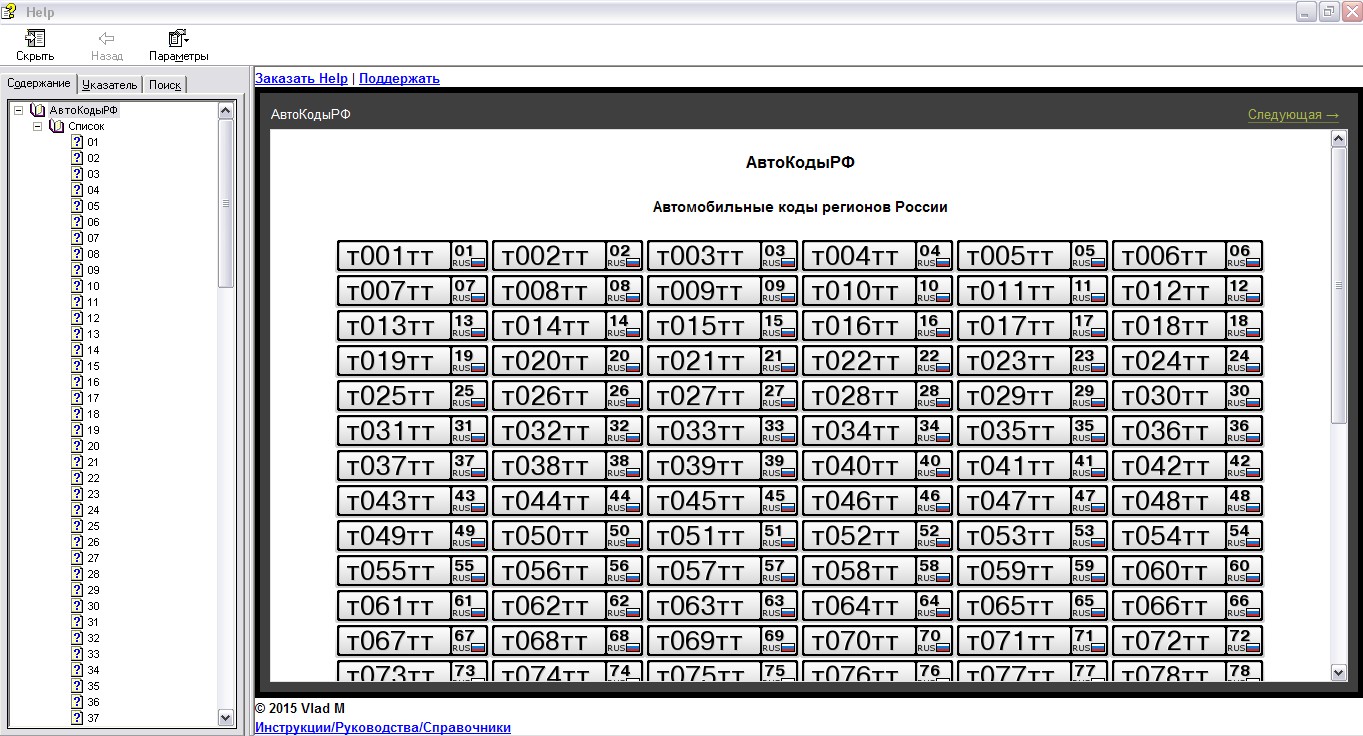Switch to the Поиск tab
Image resolution: width=1363 pixels, height=736 pixels.
click(x=165, y=85)
